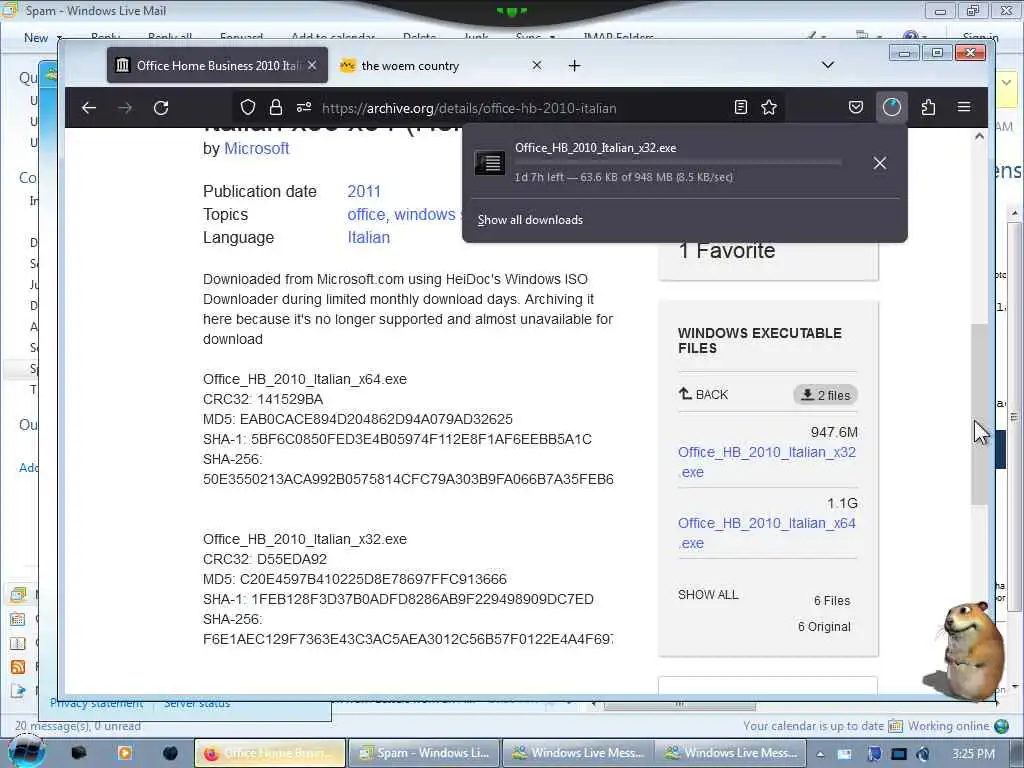
Task: Click the site security padlock icon
Action: click(276, 108)
